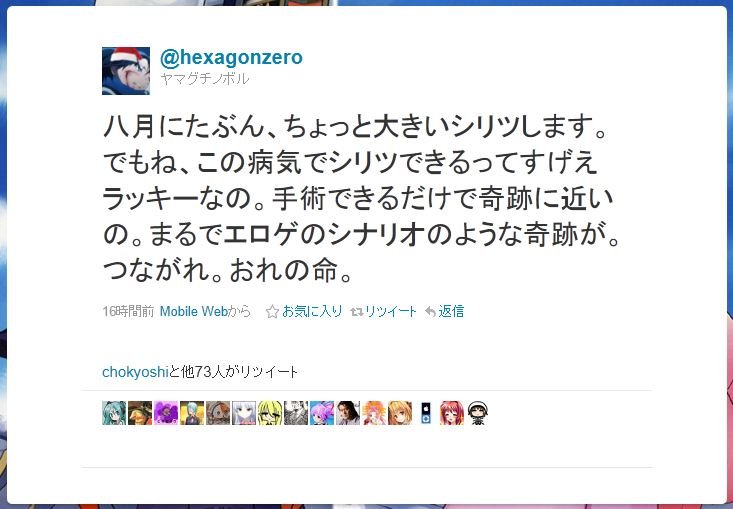Select the 返信 reply text
733x509 pixels.
[x=451, y=311]
